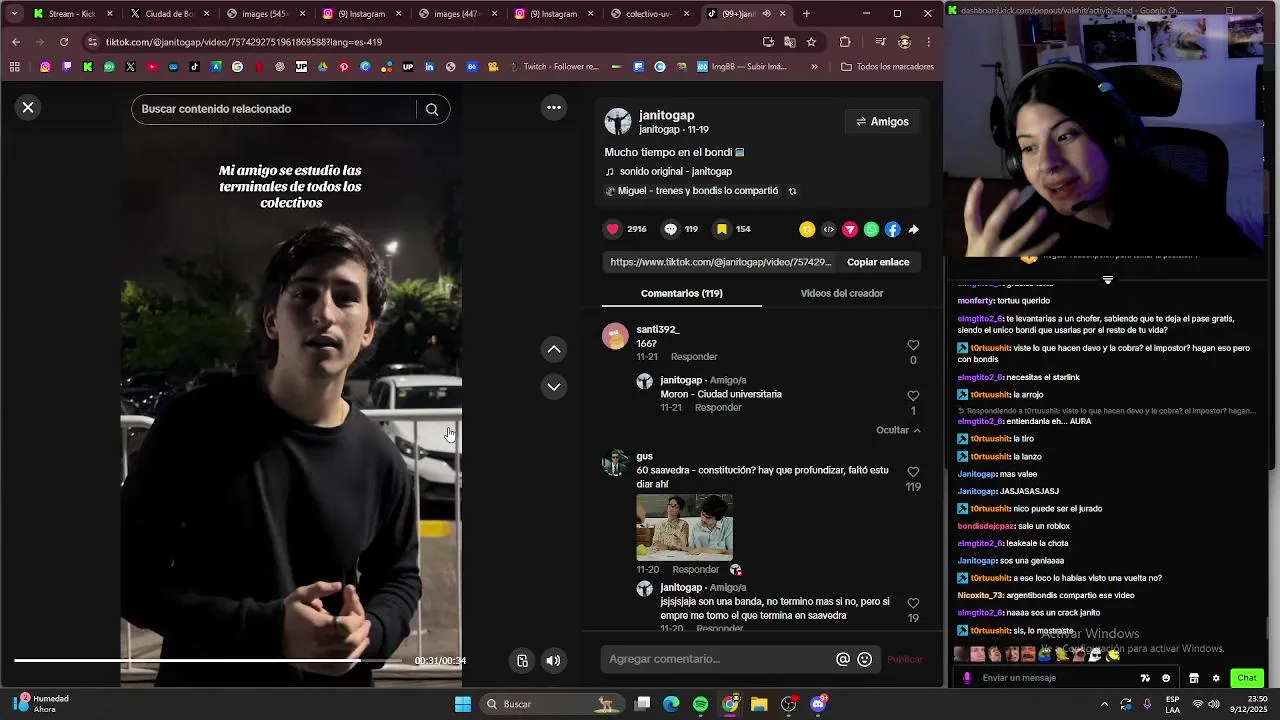The width and height of the screenshot is (1280, 720).
Task: Click the @ mention icon in comment box
Action: (843, 659)
